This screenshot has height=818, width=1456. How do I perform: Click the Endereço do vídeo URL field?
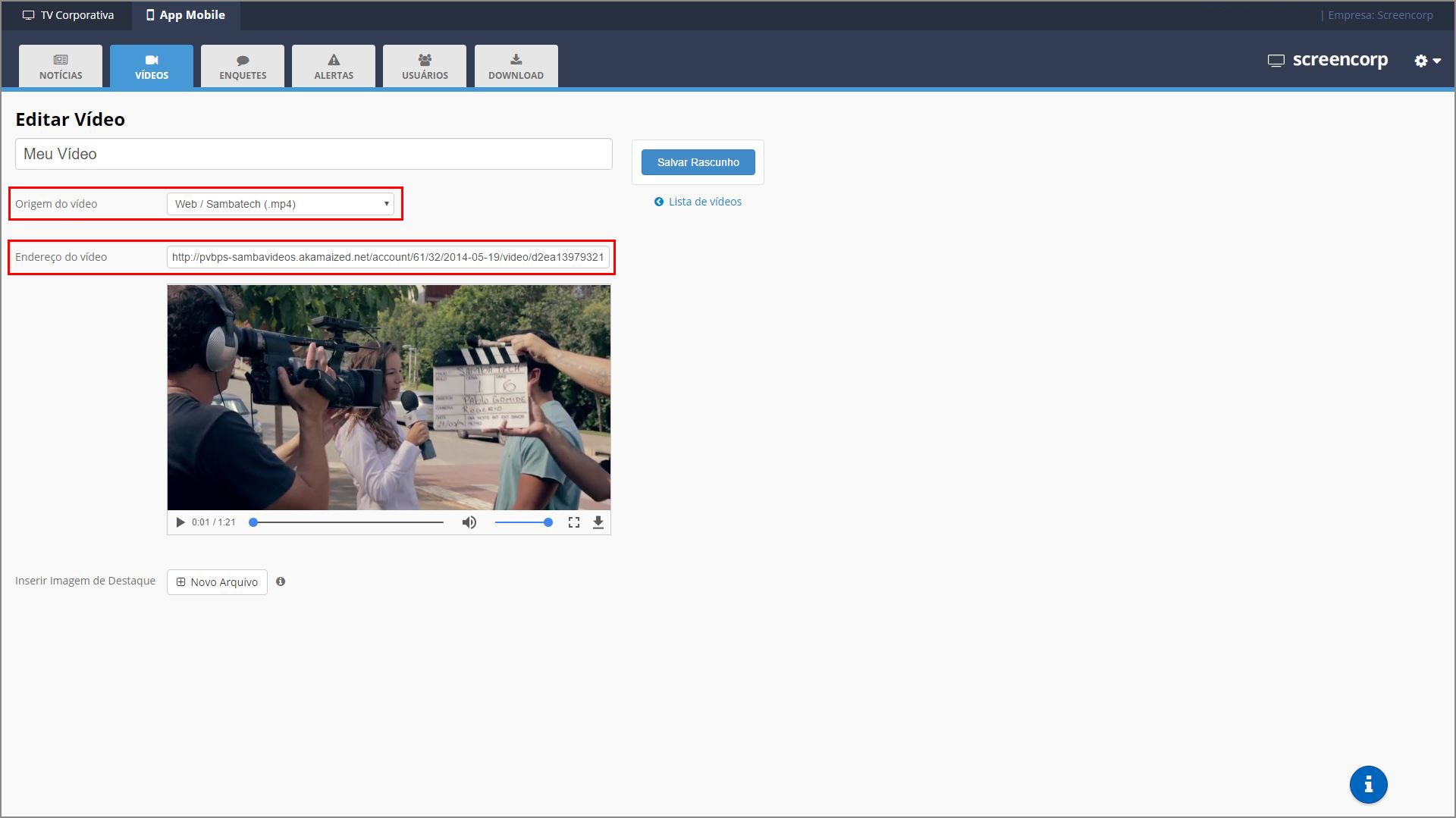(x=388, y=257)
